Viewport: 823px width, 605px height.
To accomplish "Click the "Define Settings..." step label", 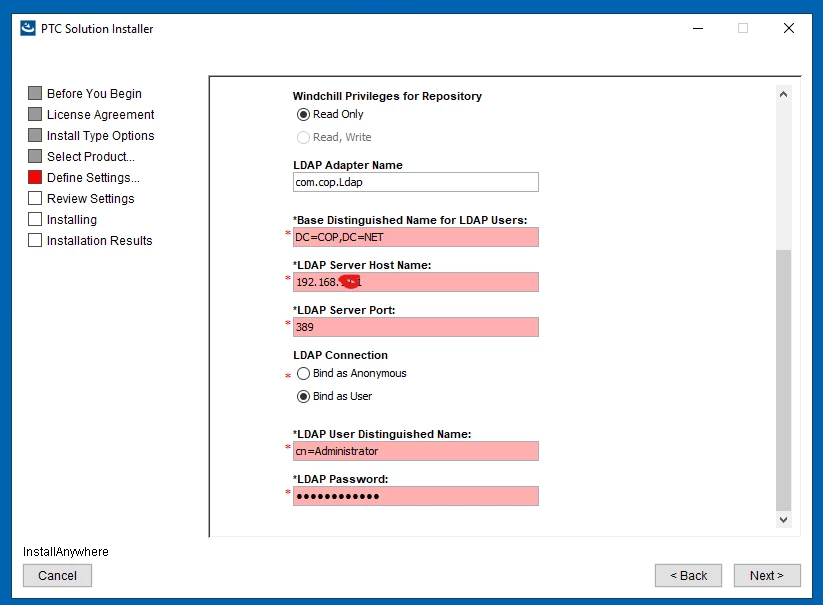I will pyautogui.click(x=93, y=177).
